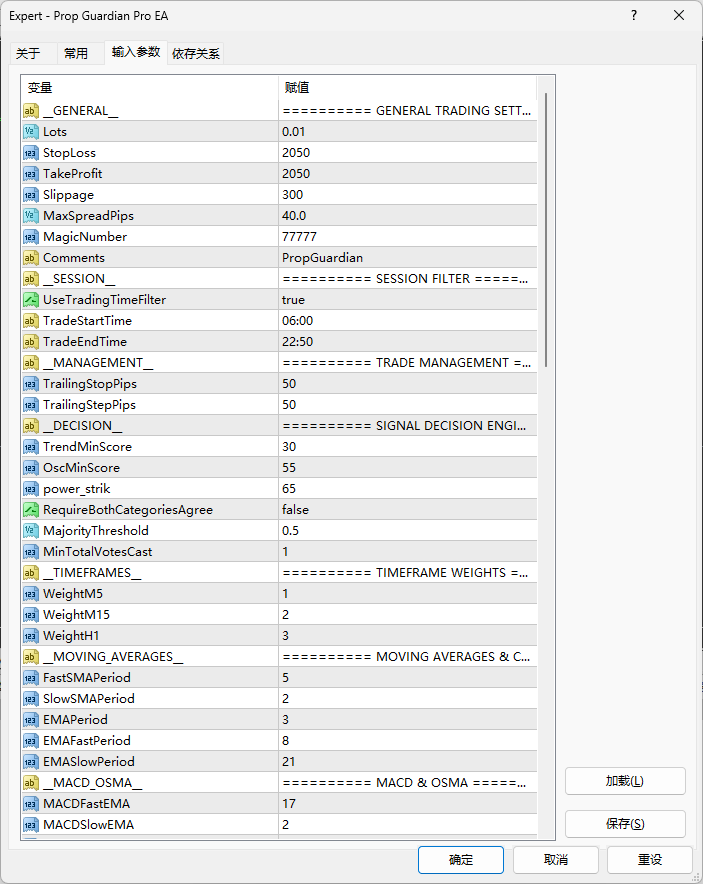Screen dimensions: 703x884
Task: Select the UseTradingTimeFilter true value
Action: click(x=408, y=300)
